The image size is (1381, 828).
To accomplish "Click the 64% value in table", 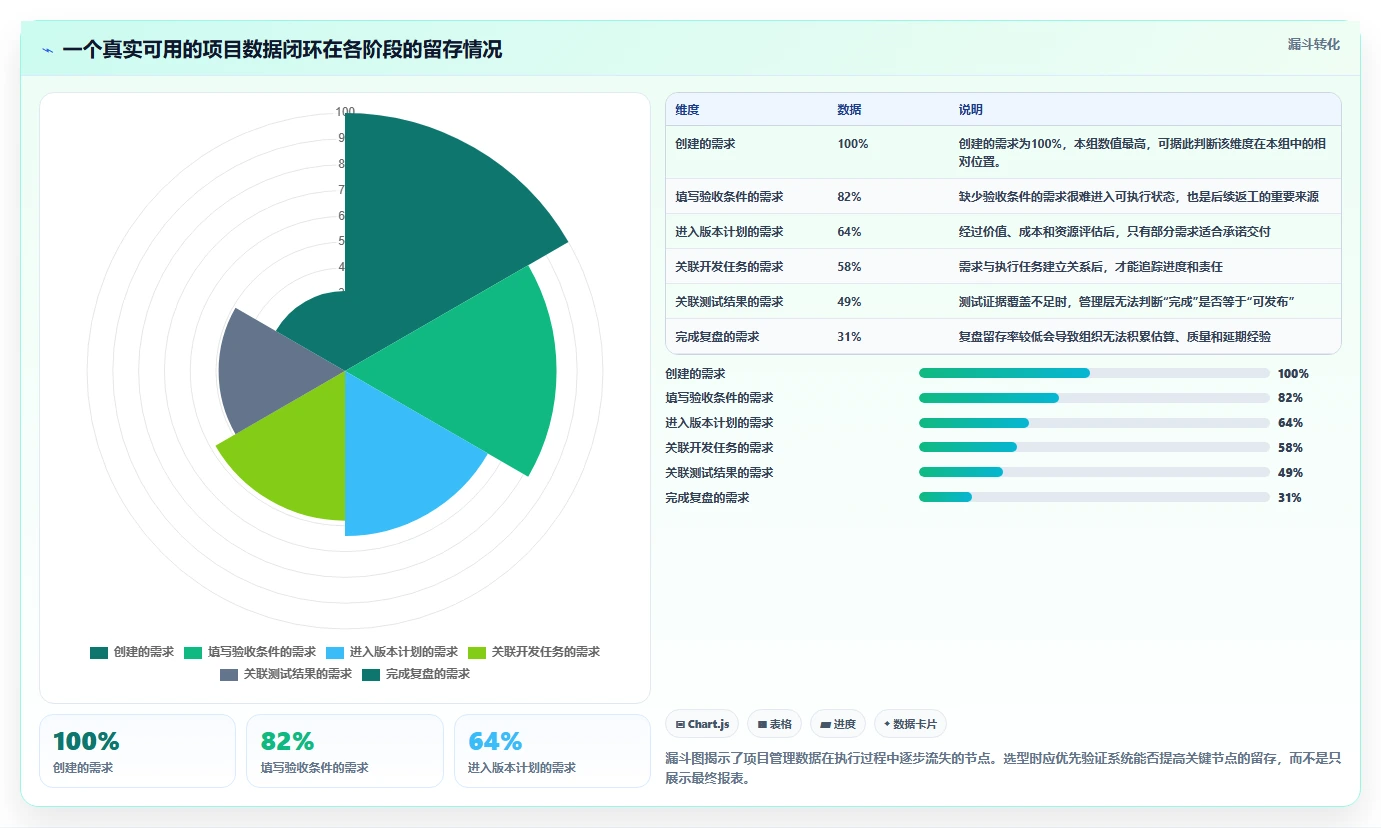I will 849,232.
